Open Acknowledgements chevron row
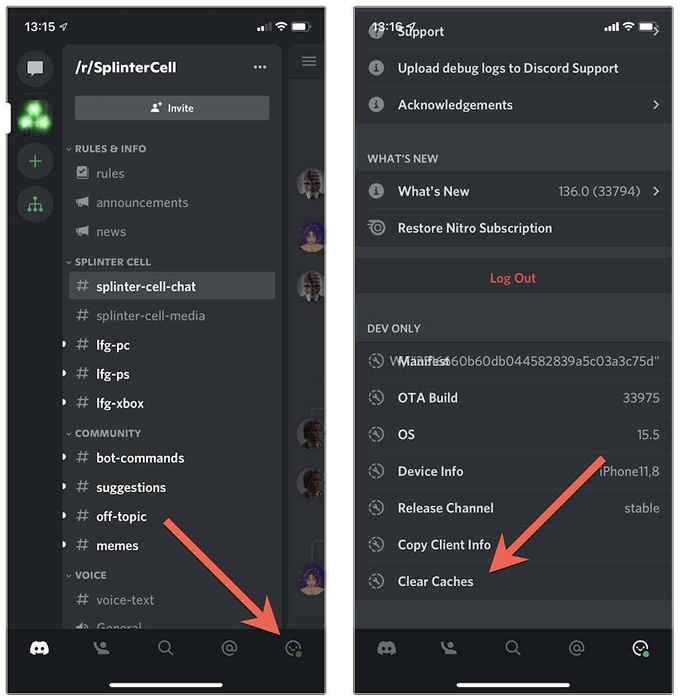The height and width of the screenshot is (700, 680). tap(513, 105)
